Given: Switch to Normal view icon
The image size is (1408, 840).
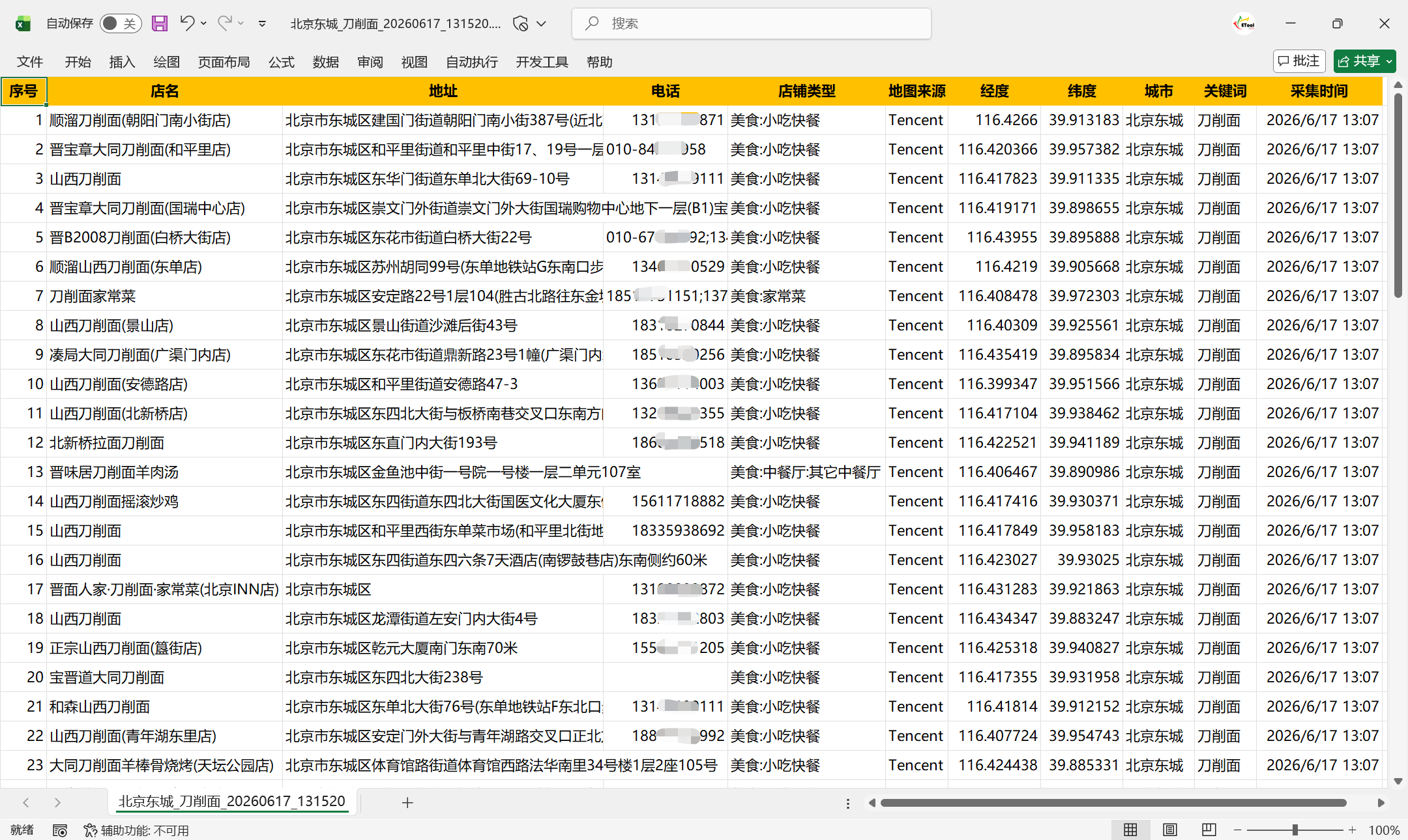Looking at the screenshot, I should coord(1130,830).
